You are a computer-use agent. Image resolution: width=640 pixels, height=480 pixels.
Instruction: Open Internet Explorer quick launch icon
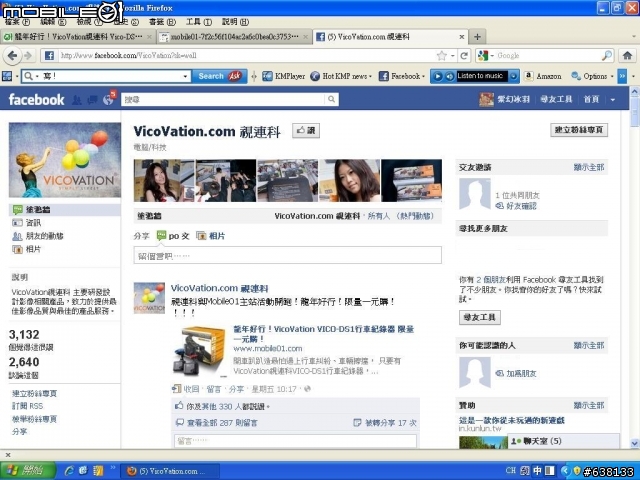point(69,471)
